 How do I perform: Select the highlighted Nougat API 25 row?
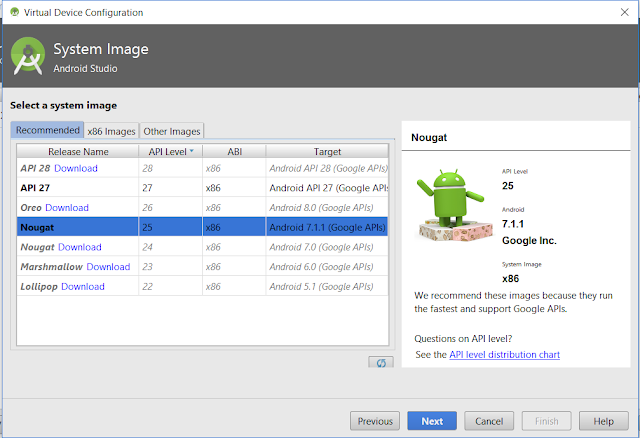pos(202,227)
